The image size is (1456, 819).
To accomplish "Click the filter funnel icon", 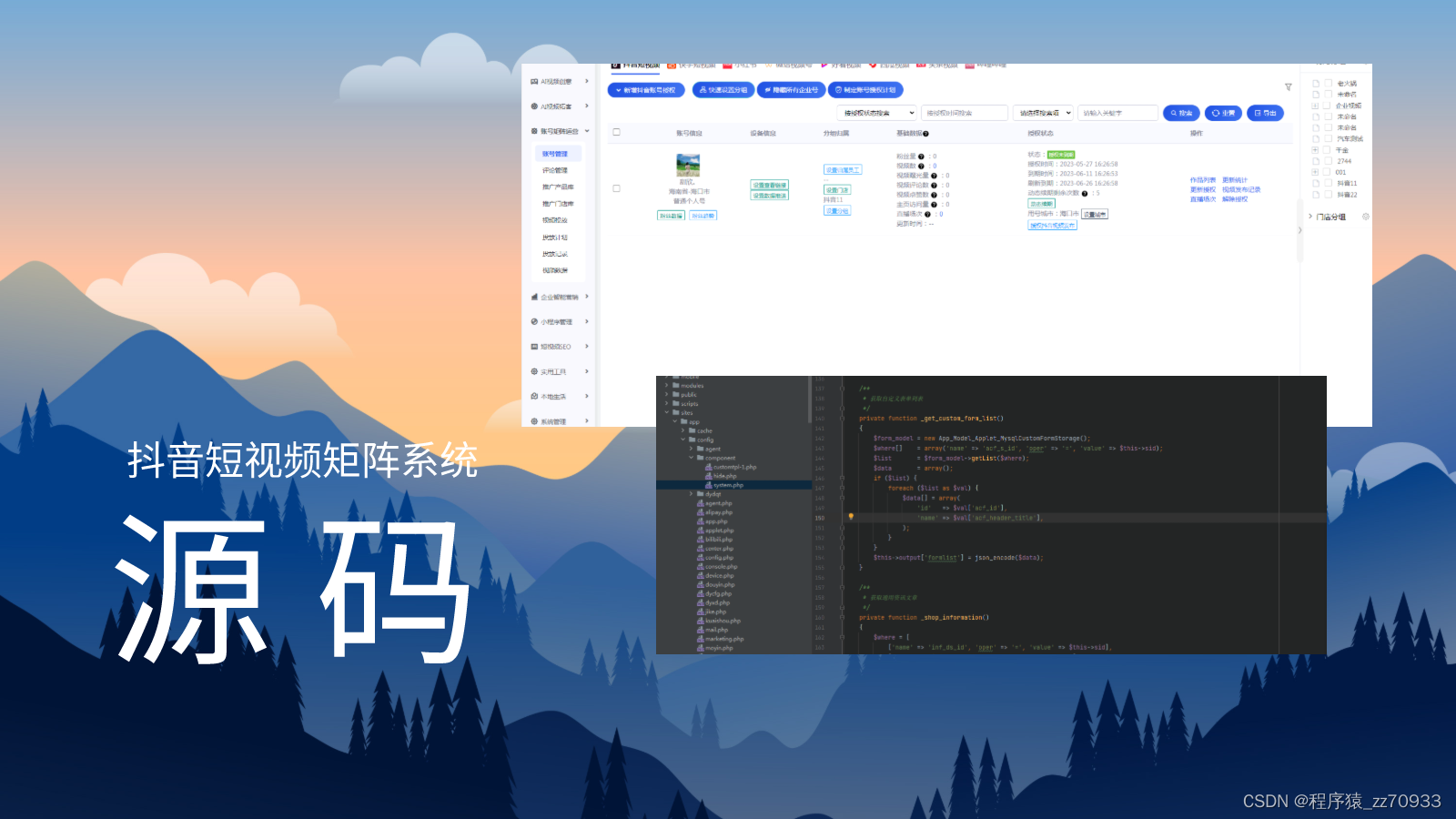I will coord(1288,87).
